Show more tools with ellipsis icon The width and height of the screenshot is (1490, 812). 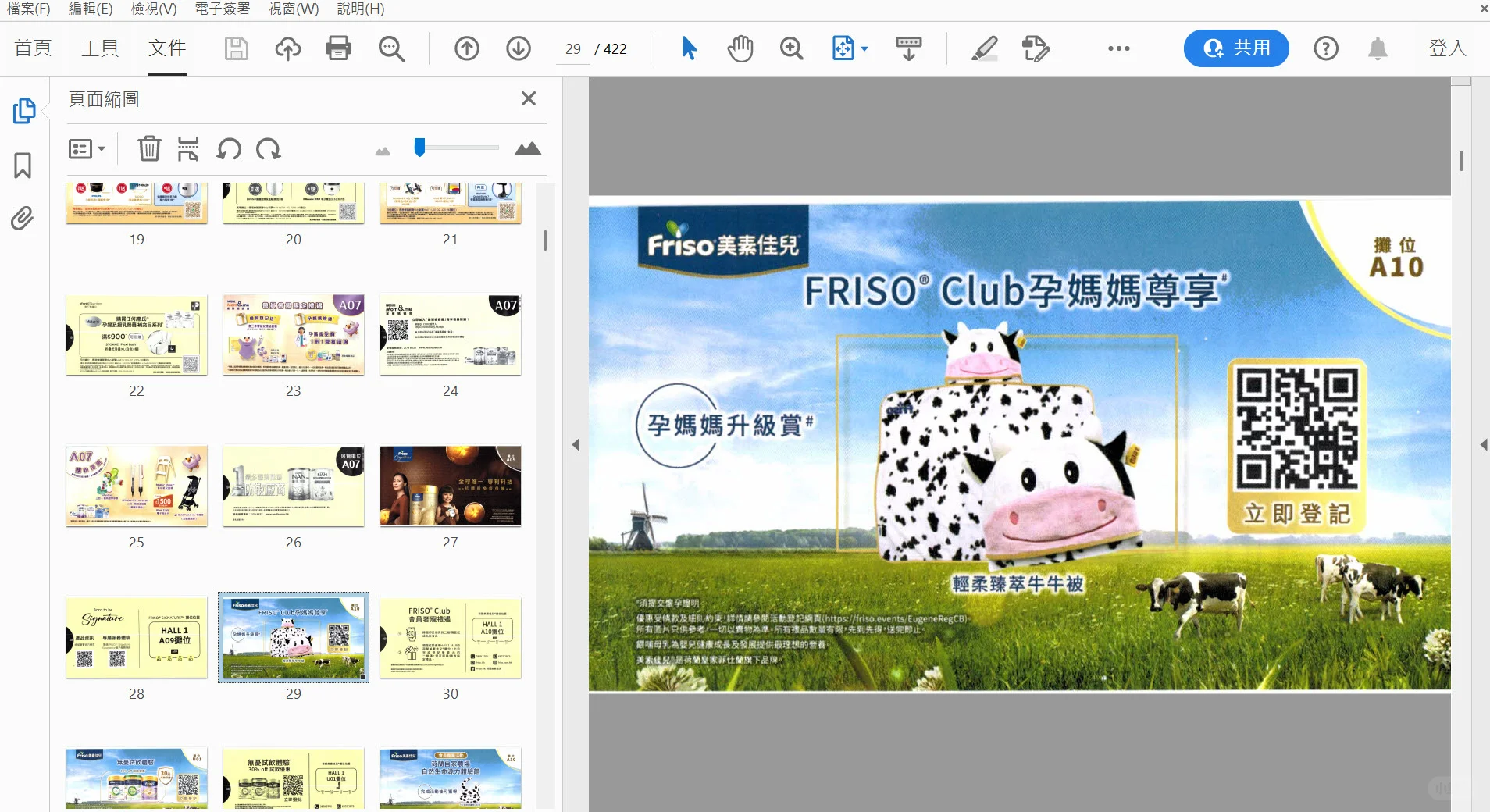(1118, 48)
